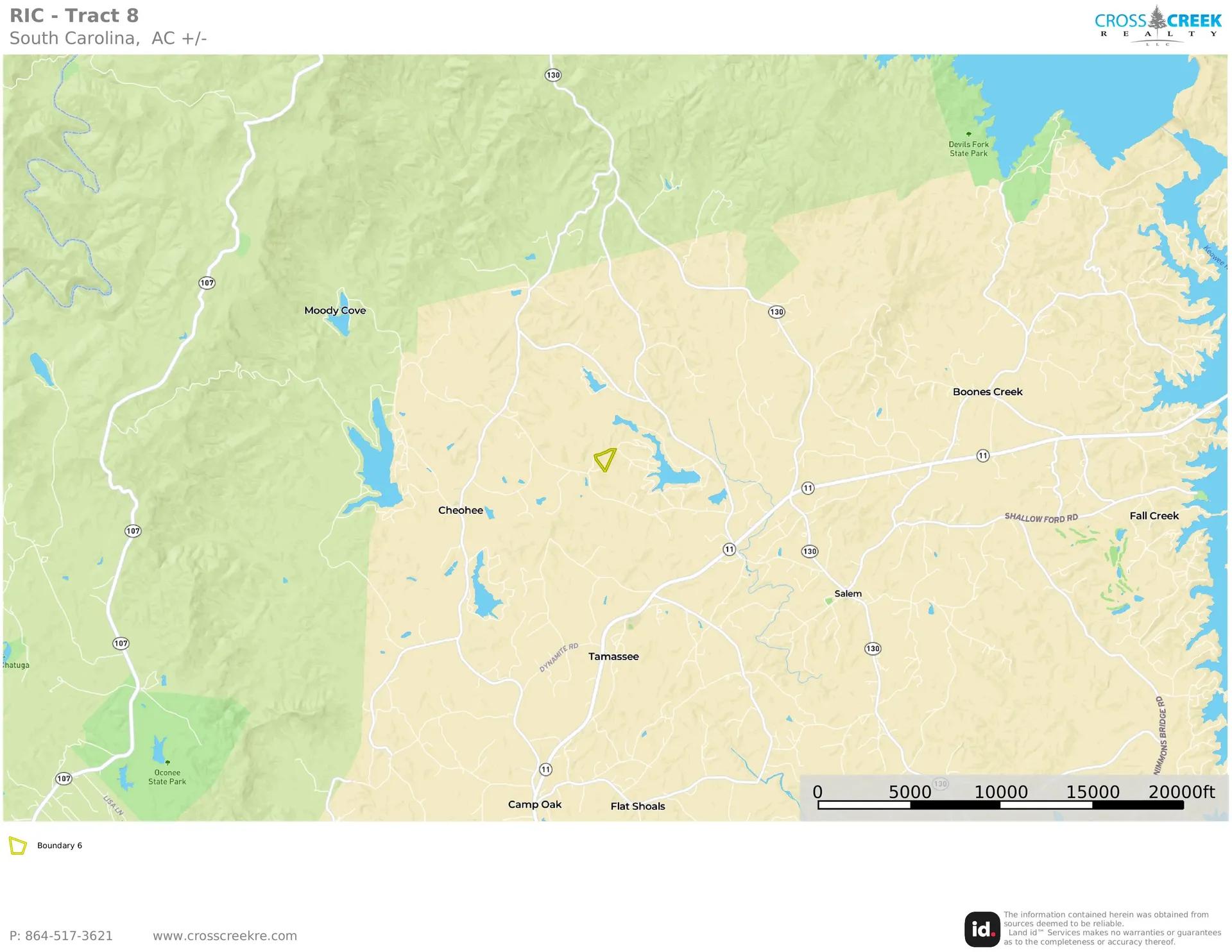Screen dimensions: 1232x952
Task: Click the black Land id logo
Action: pyautogui.click(x=982, y=929)
